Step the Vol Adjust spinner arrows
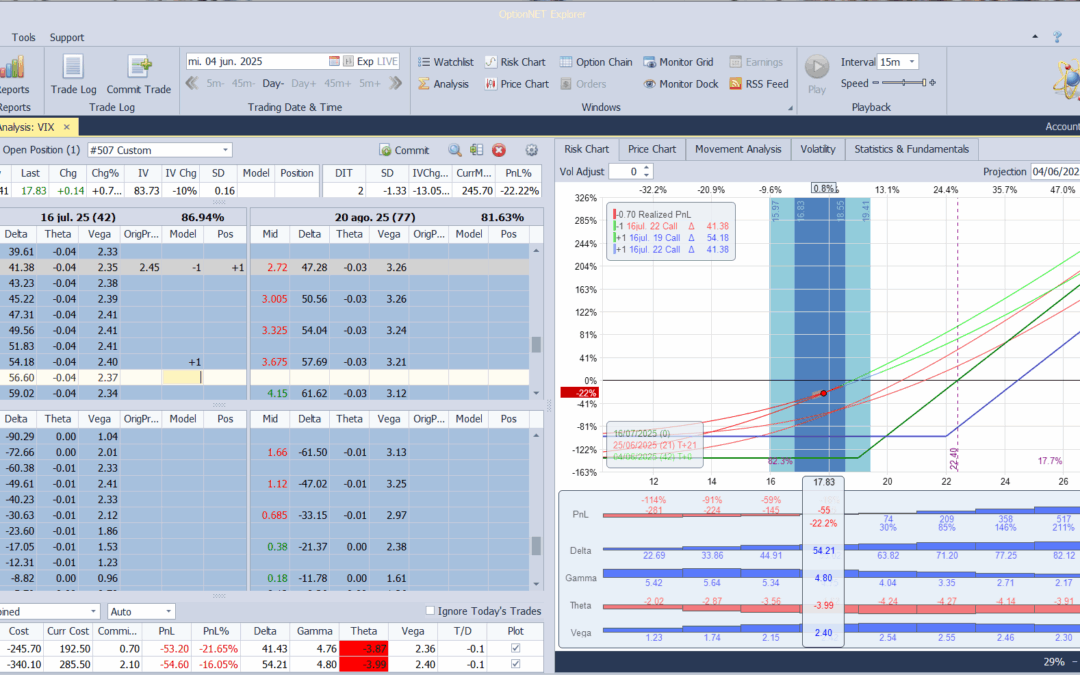The height and width of the screenshot is (675, 1080). click(647, 172)
